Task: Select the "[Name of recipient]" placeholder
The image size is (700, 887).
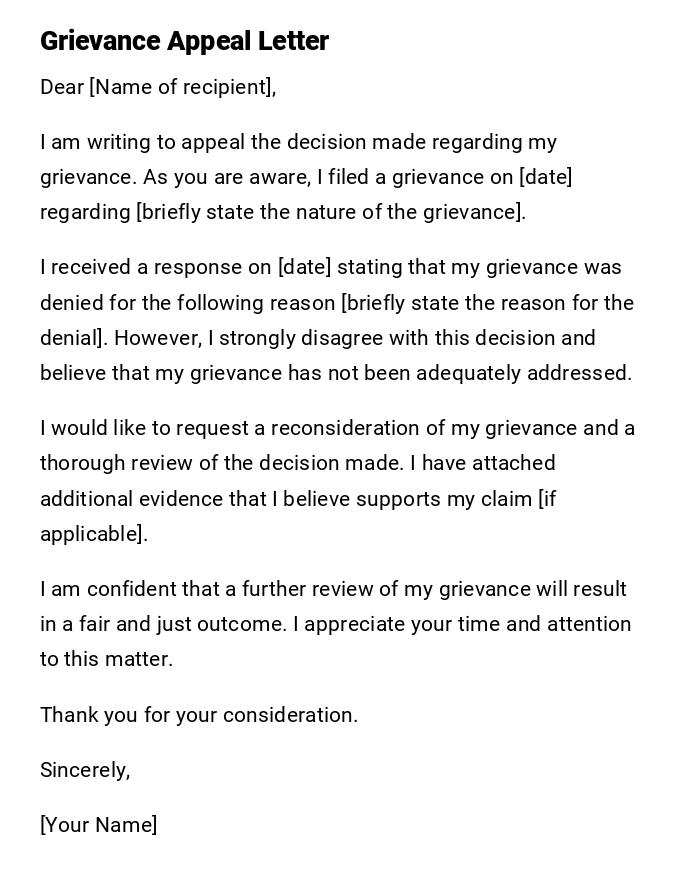Action: coord(182,87)
